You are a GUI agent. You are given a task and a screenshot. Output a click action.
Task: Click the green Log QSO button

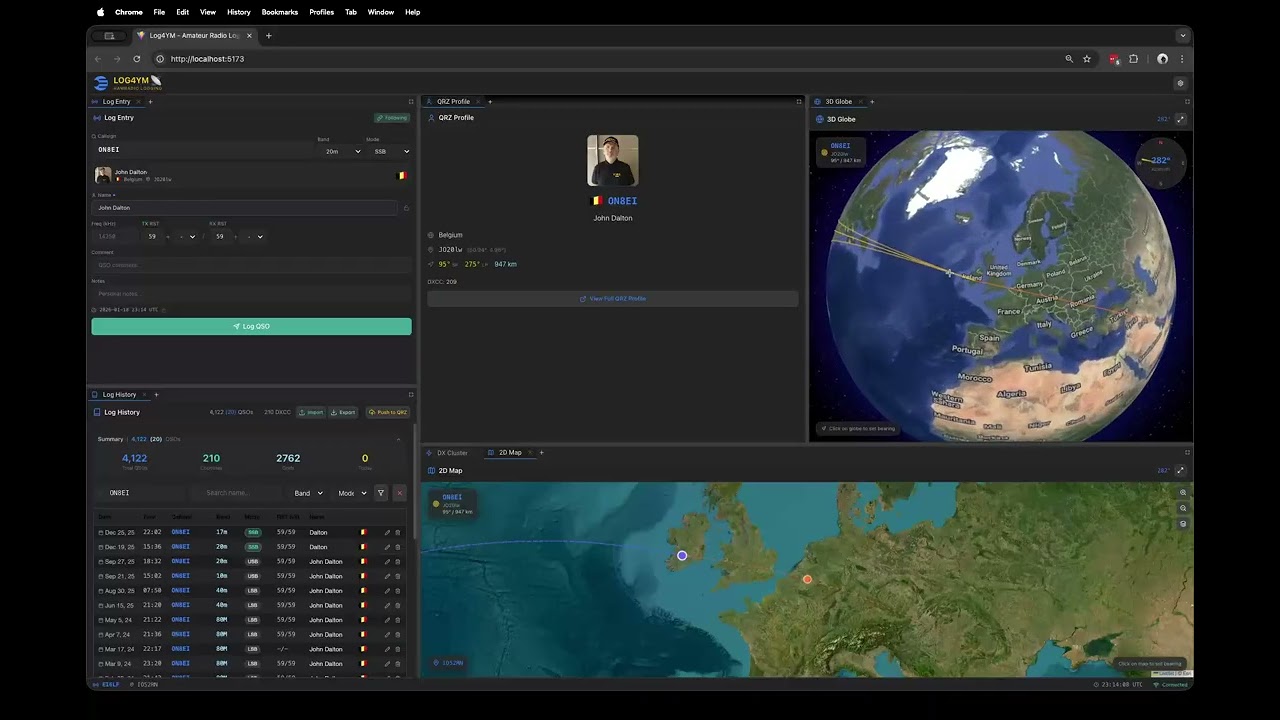click(251, 326)
